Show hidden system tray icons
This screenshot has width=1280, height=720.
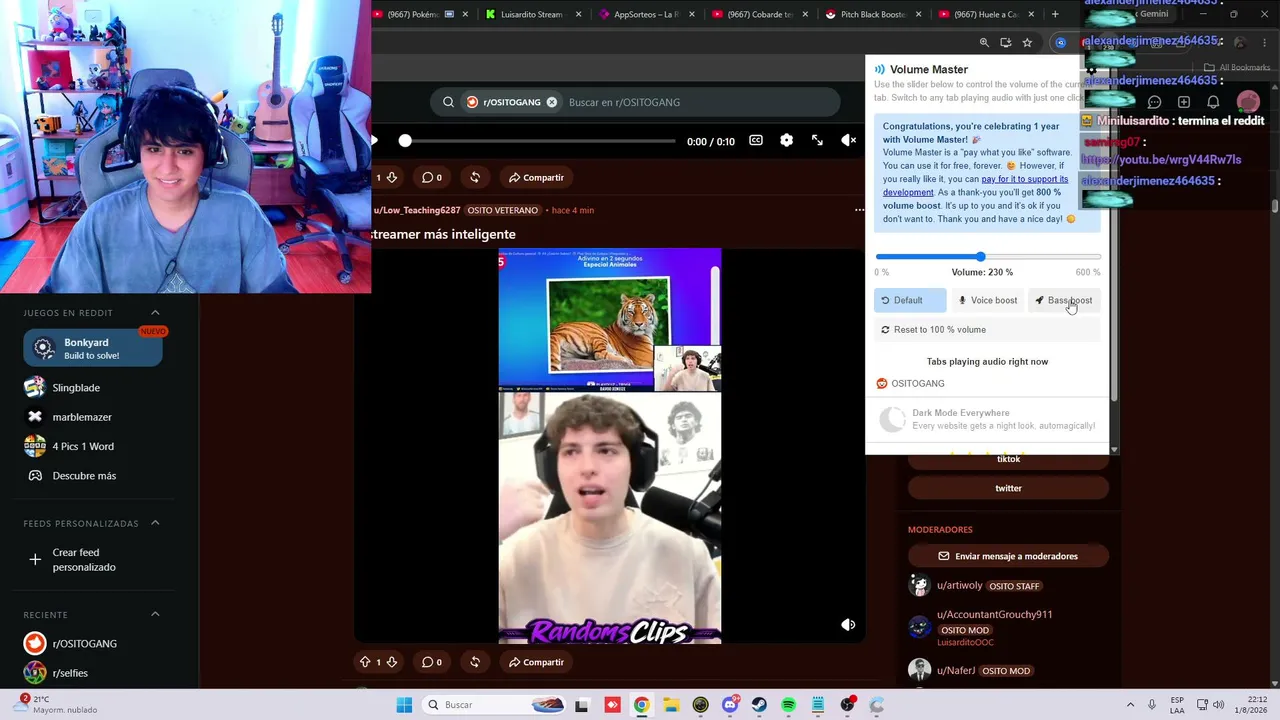[1130, 705]
